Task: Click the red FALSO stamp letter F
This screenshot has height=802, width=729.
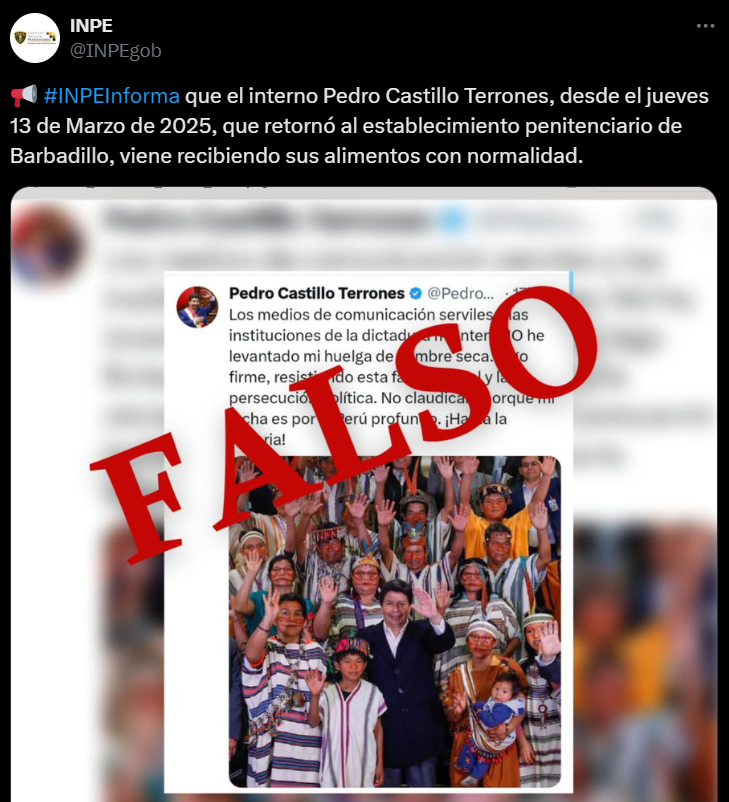Action: (x=139, y=495)
